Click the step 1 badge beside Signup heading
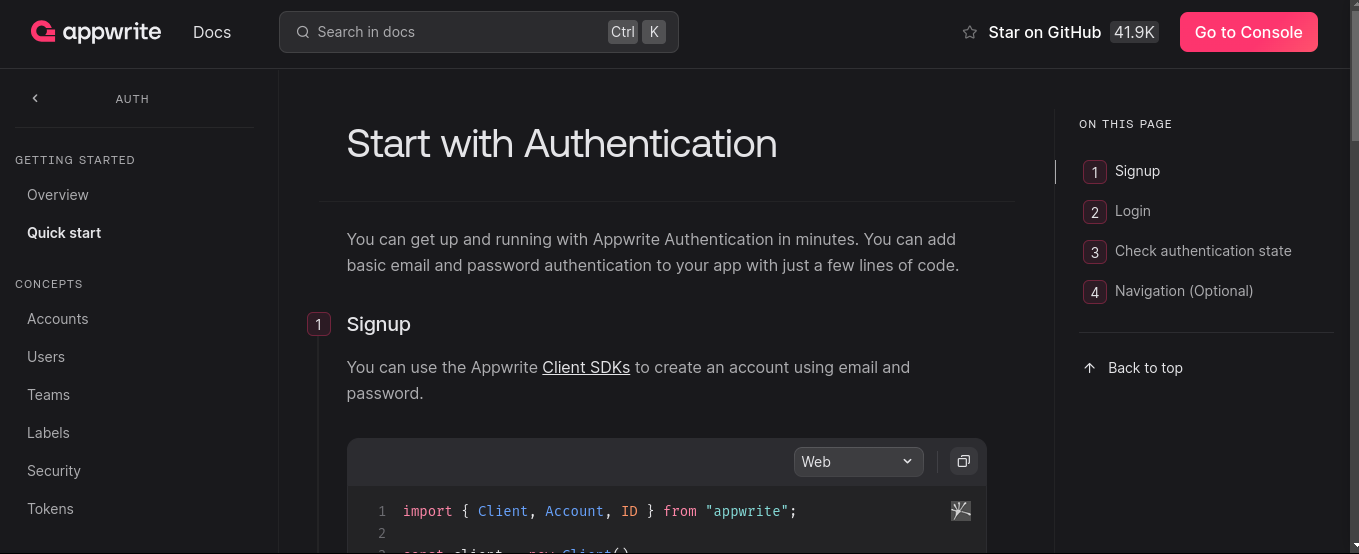1359x554 pixels. pos(319,324)
